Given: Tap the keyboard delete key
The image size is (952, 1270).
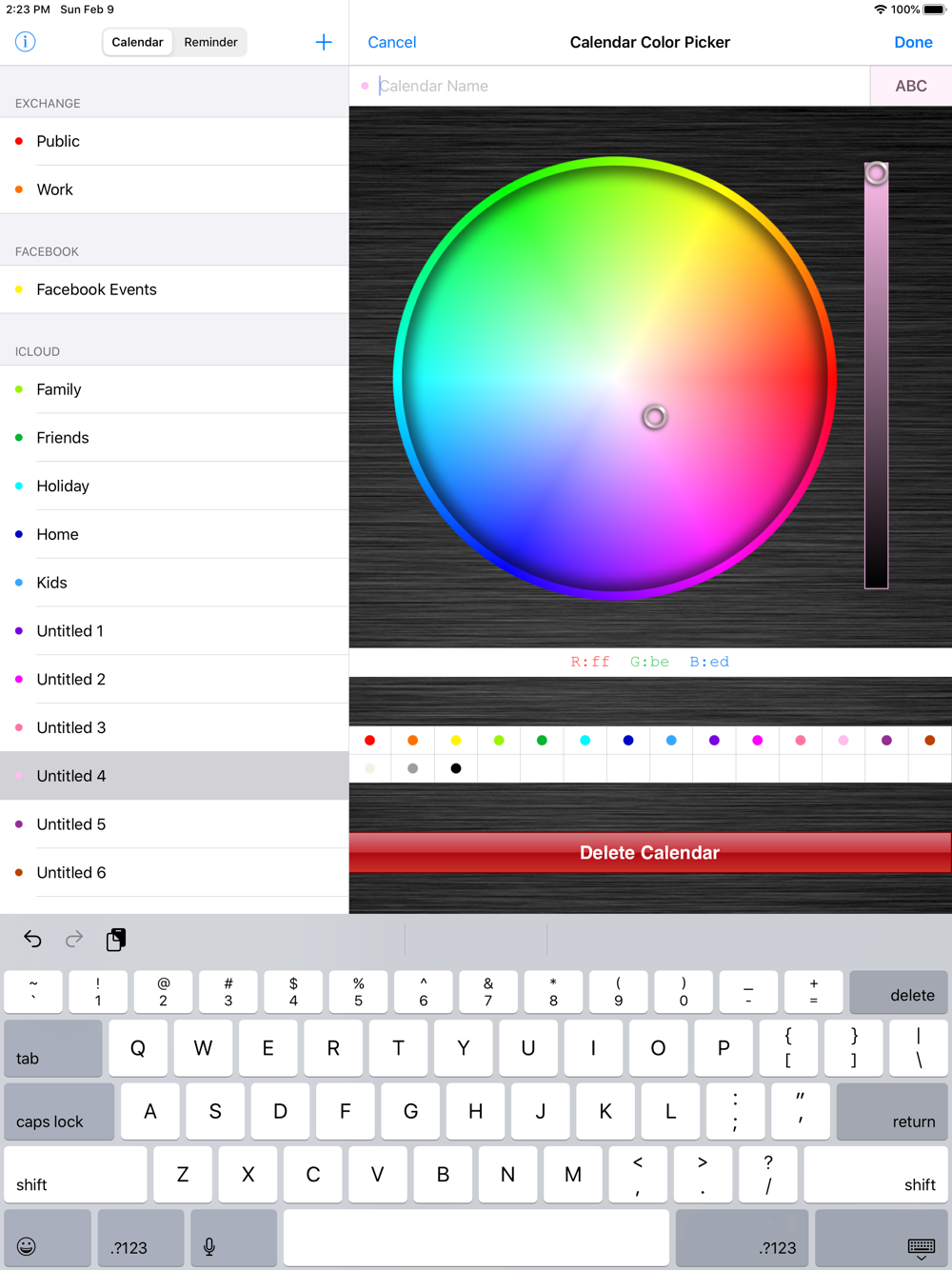Looking at the screenshot, I should click(899, 992).
